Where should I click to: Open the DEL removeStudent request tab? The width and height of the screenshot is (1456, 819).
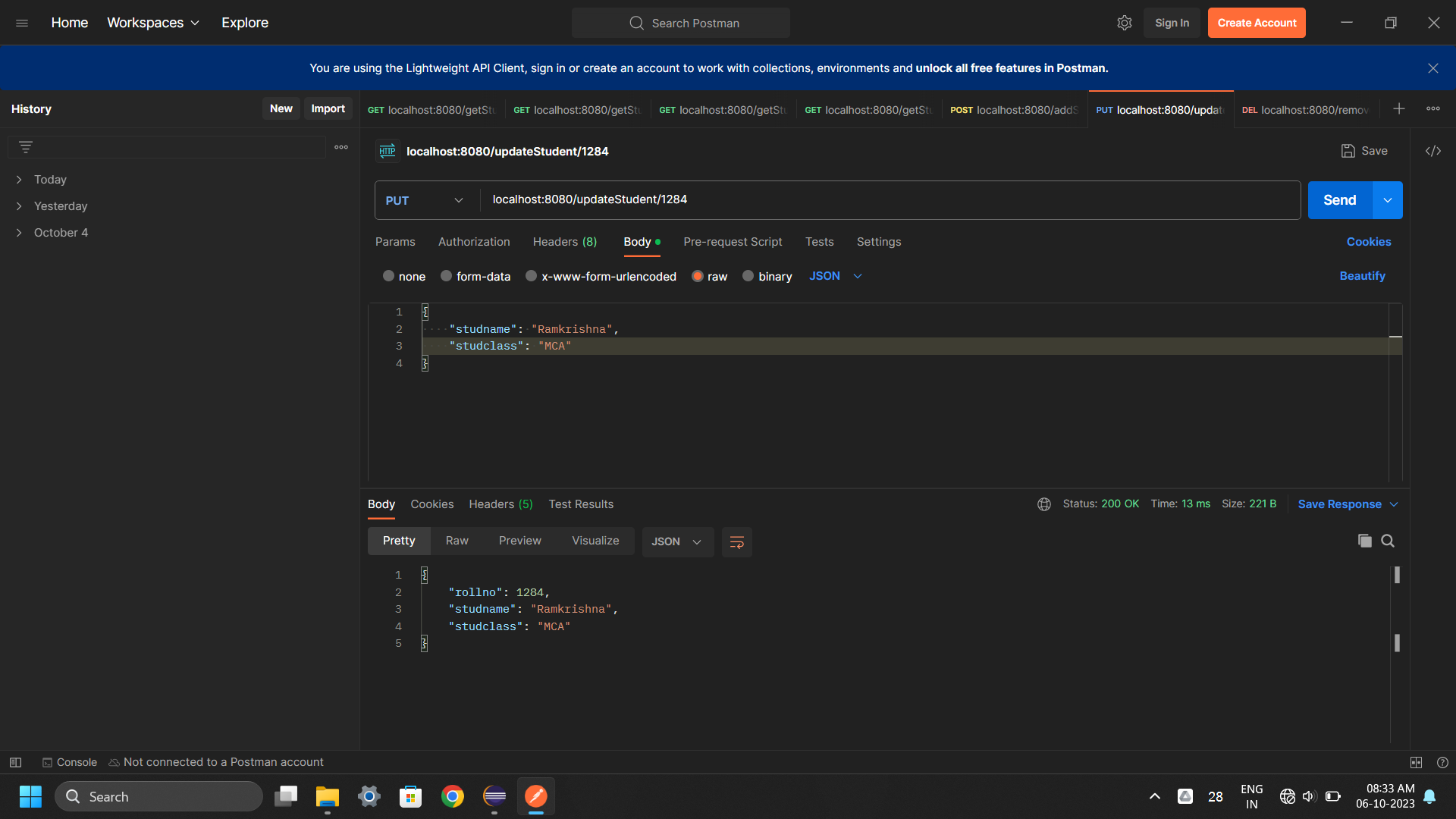coord(1306,110)
